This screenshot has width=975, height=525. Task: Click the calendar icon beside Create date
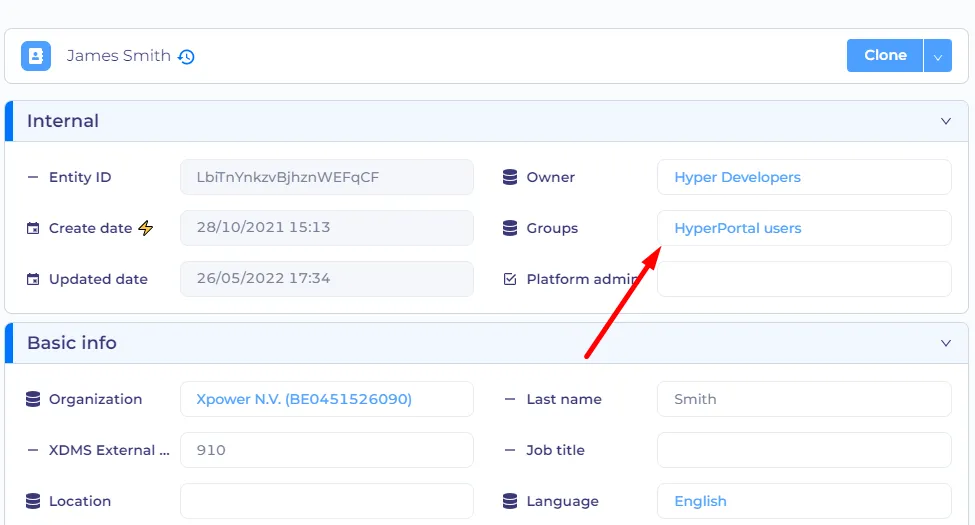click(x=33, y=228)
